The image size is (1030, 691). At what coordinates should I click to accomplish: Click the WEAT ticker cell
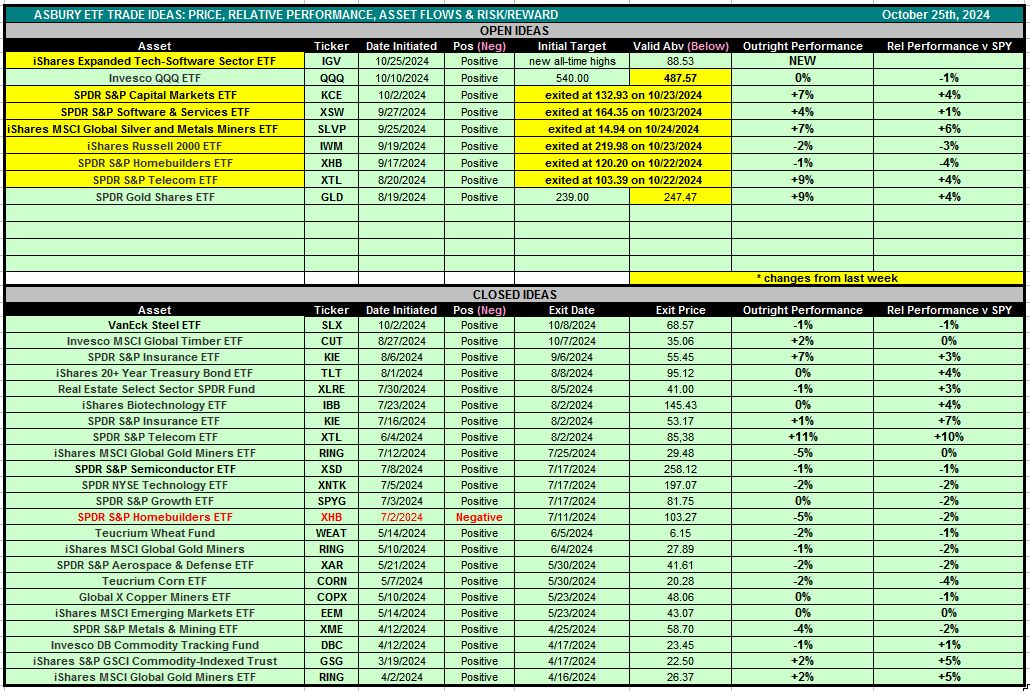(x=330, y=533)
